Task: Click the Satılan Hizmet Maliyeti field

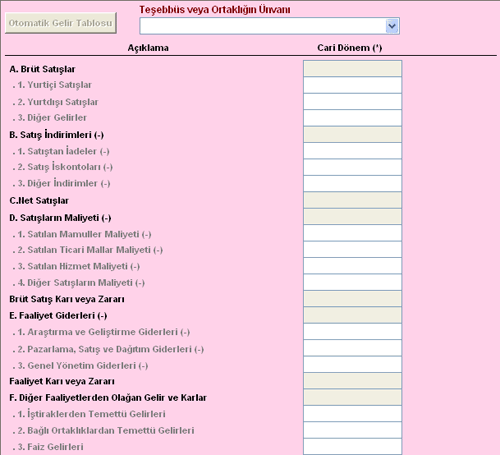Action: [x=353, y=266]
